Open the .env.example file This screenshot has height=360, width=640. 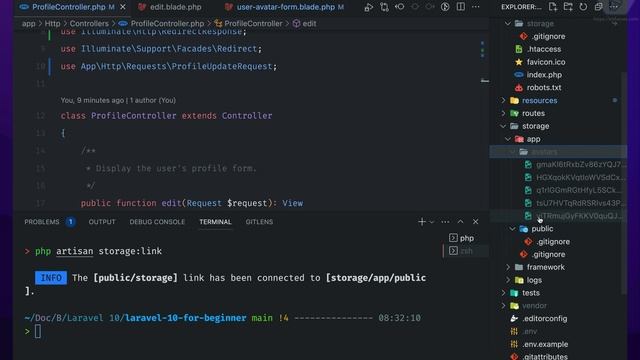pos(545,344)
